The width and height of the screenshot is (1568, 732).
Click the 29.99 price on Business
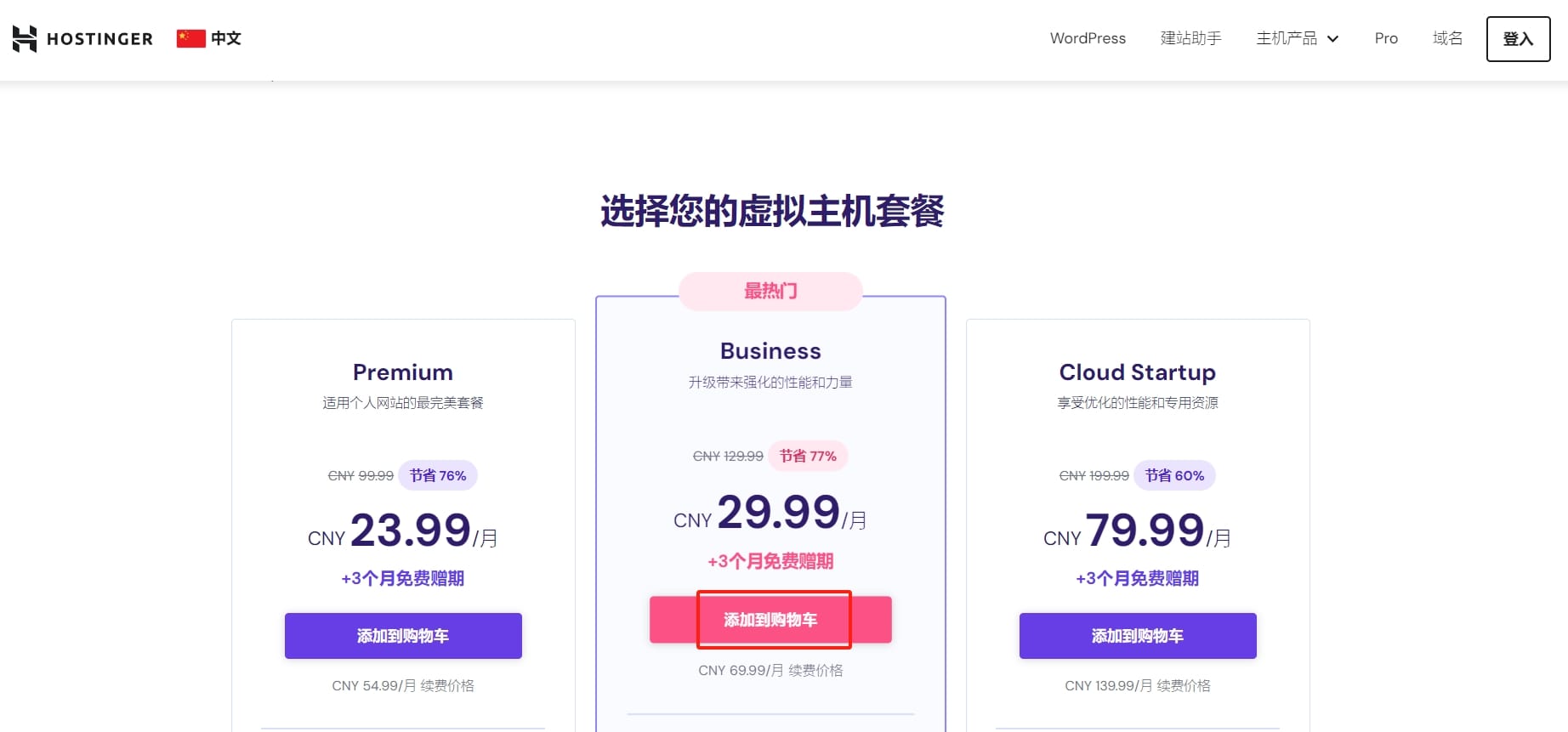pos(779,512)
